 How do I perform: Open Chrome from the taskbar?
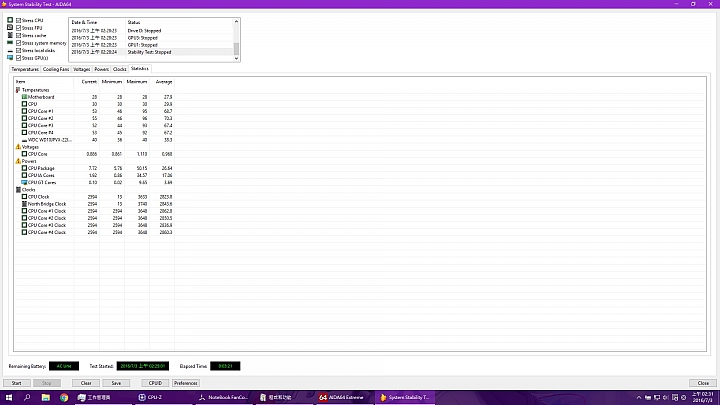point(64,398)
